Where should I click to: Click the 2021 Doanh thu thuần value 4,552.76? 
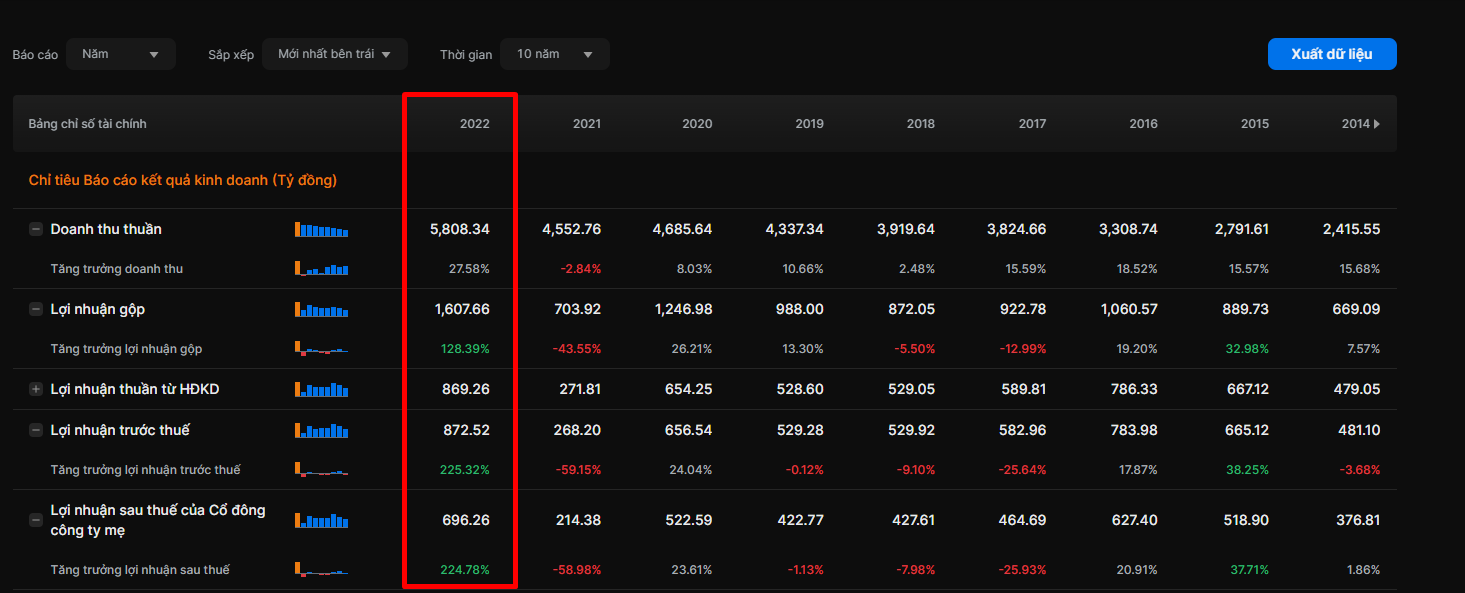(572, 229)
